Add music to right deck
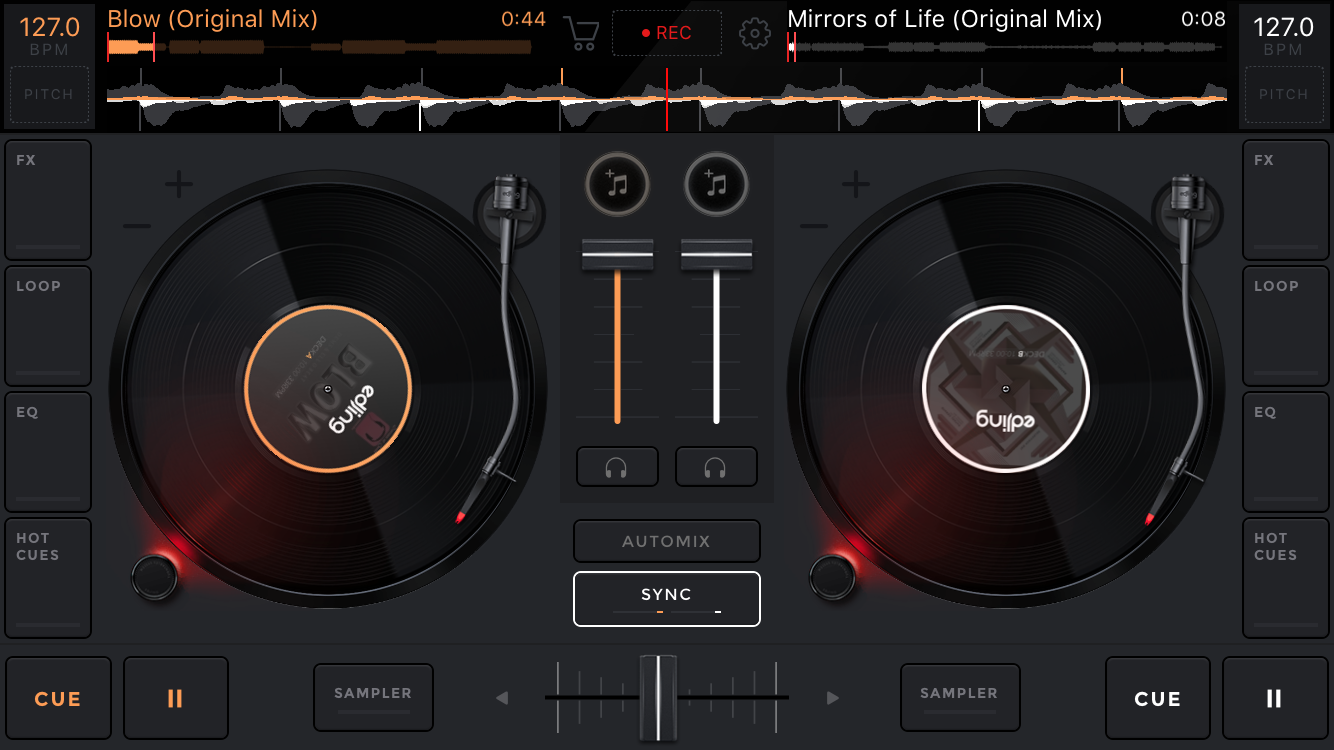Image resolution: width=1334 pixels, height=750 pixels. pos(716,185)
